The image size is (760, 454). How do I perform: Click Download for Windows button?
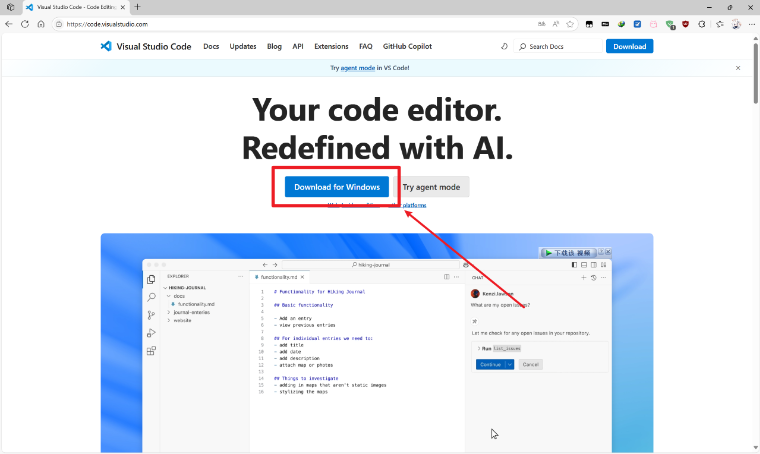337,187
